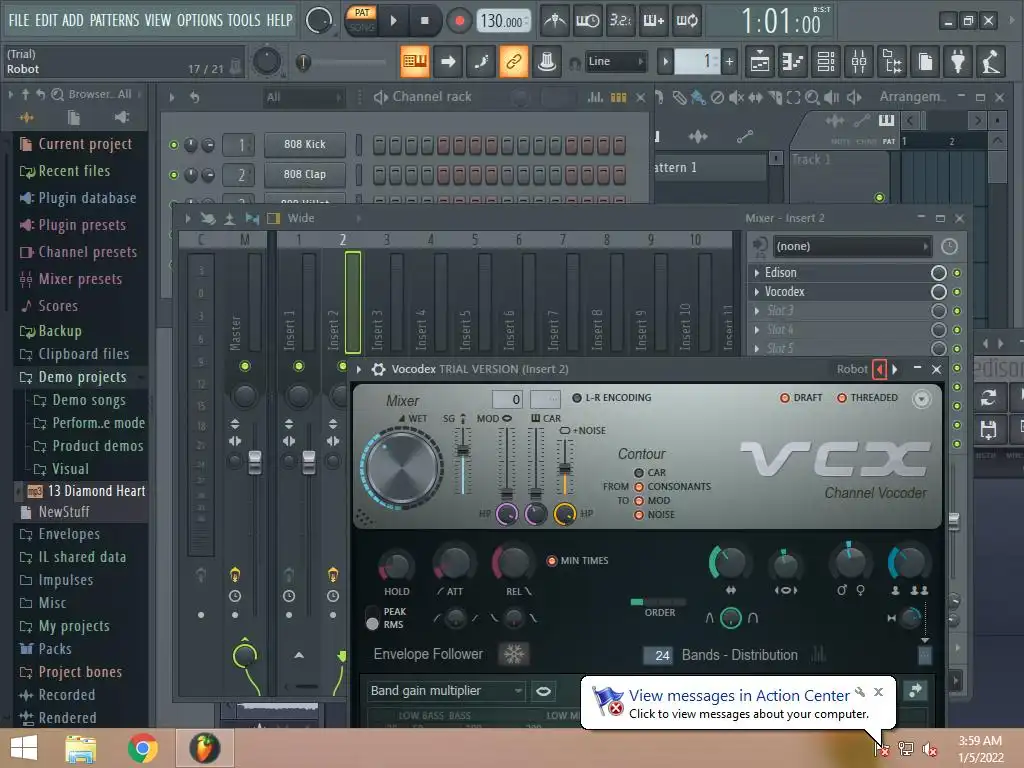This screenshot has width=1024, height=768.
Task: Click the tempo 130.000 field
Action: [x=504, y=21]
